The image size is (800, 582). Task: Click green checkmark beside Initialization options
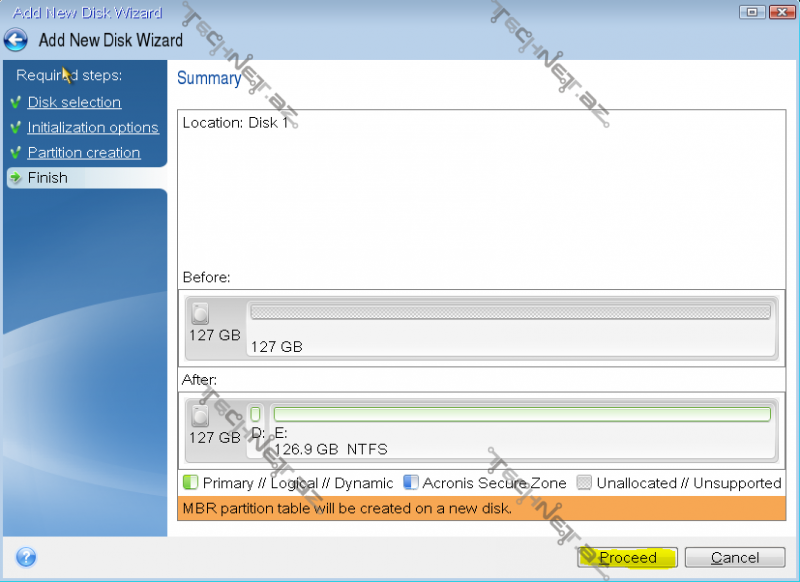click(x=15, y=128)
